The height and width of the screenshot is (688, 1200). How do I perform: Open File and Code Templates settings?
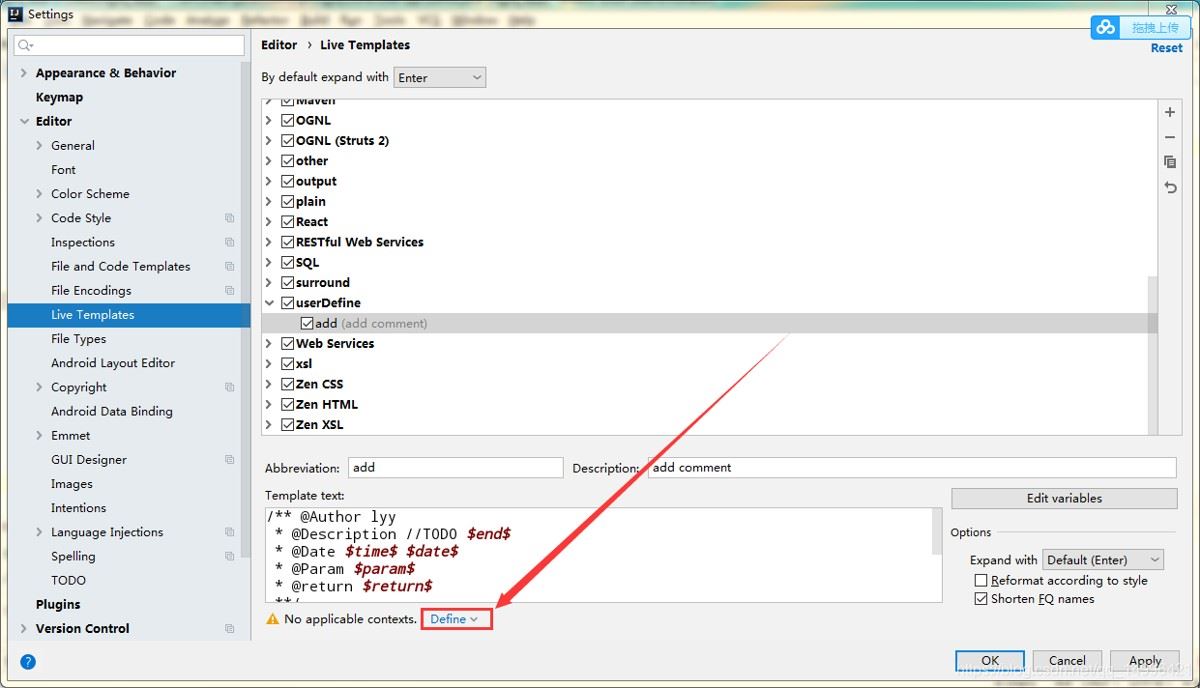pos(120,266)
